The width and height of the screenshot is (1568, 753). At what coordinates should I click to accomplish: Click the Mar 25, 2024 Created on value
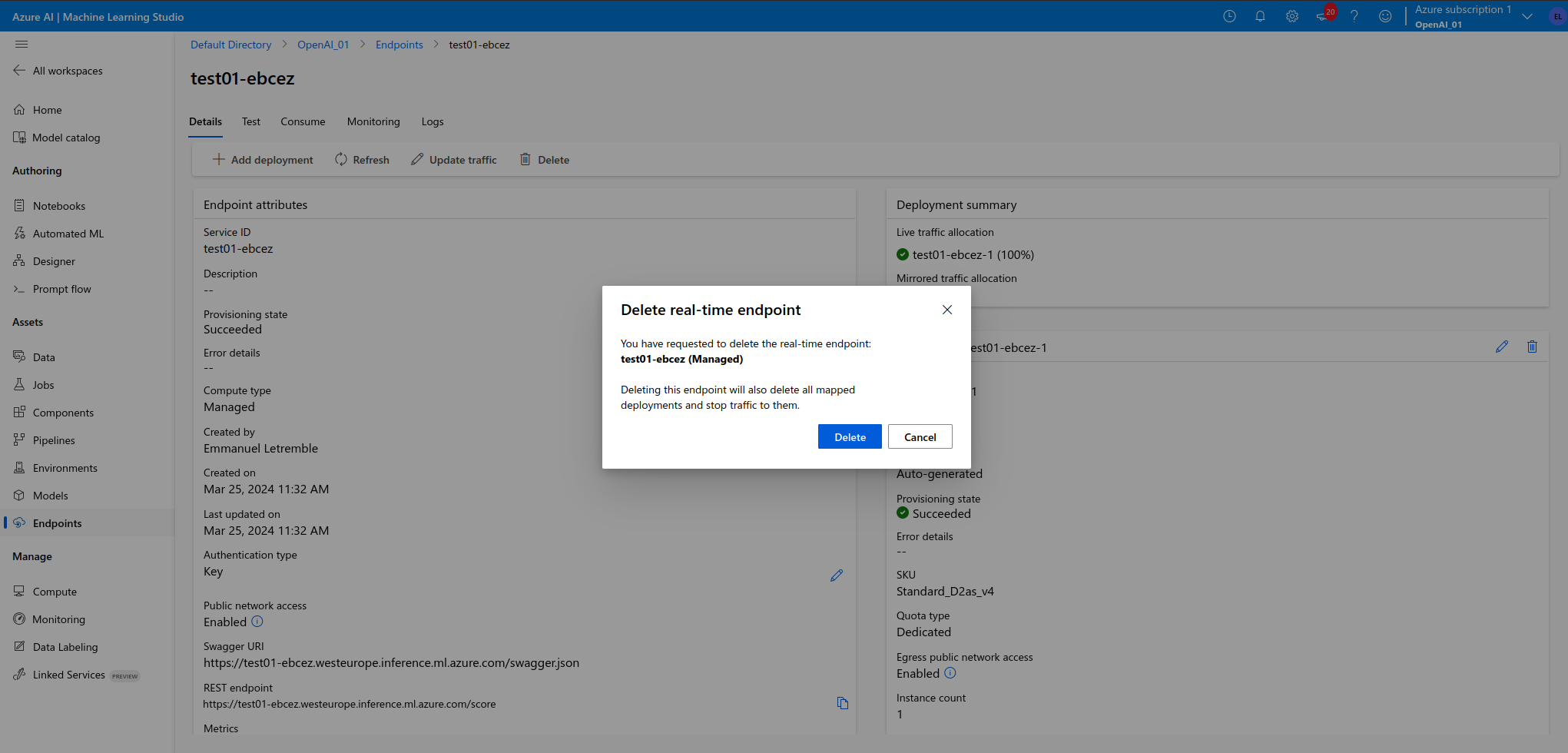(x=266, y=489)
